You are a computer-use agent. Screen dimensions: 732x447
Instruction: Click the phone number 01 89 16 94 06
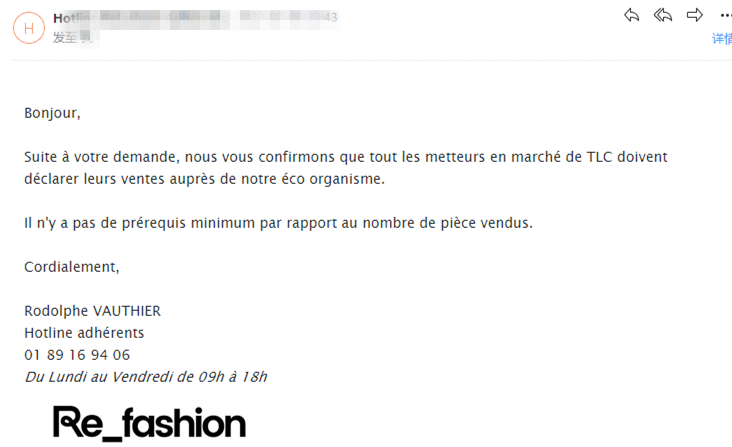tap(77, 355)
